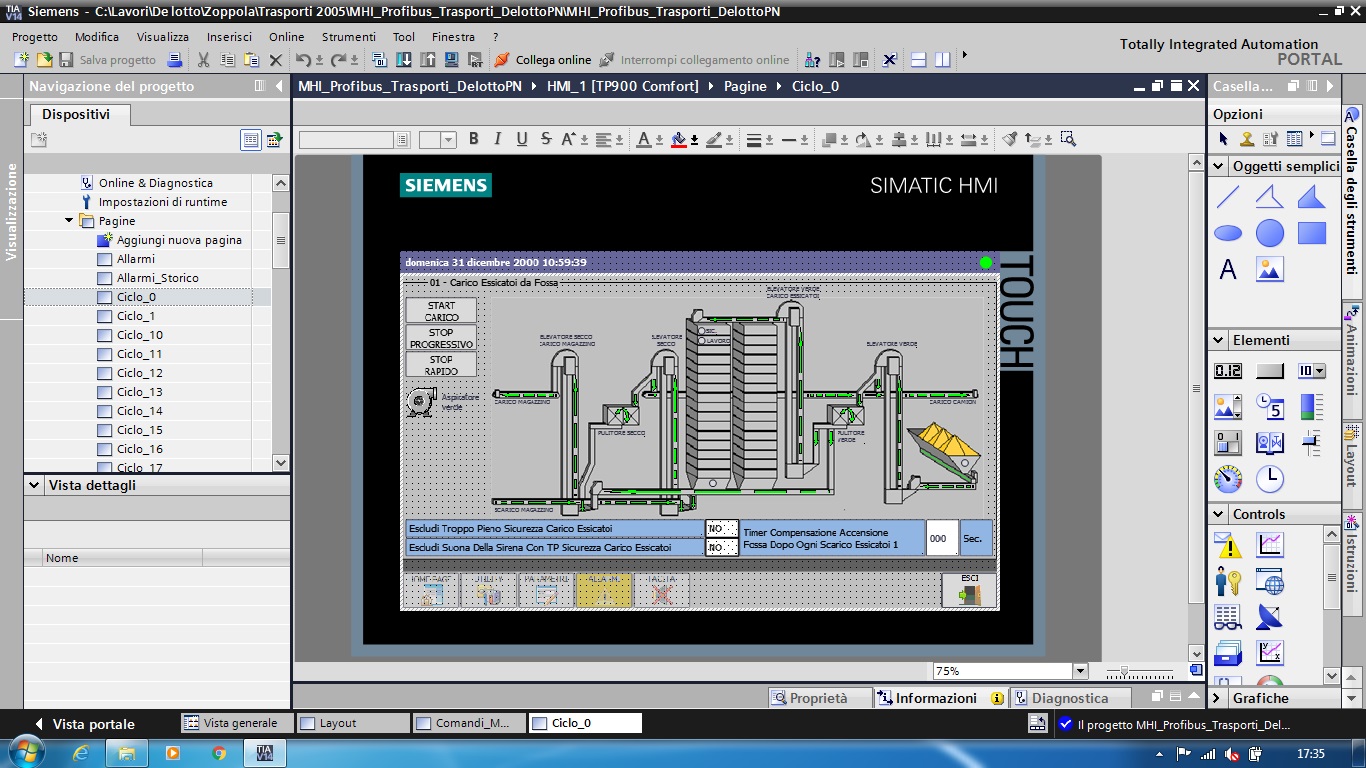
Task: Open the Progetto menu
Action: click(35, 36)
